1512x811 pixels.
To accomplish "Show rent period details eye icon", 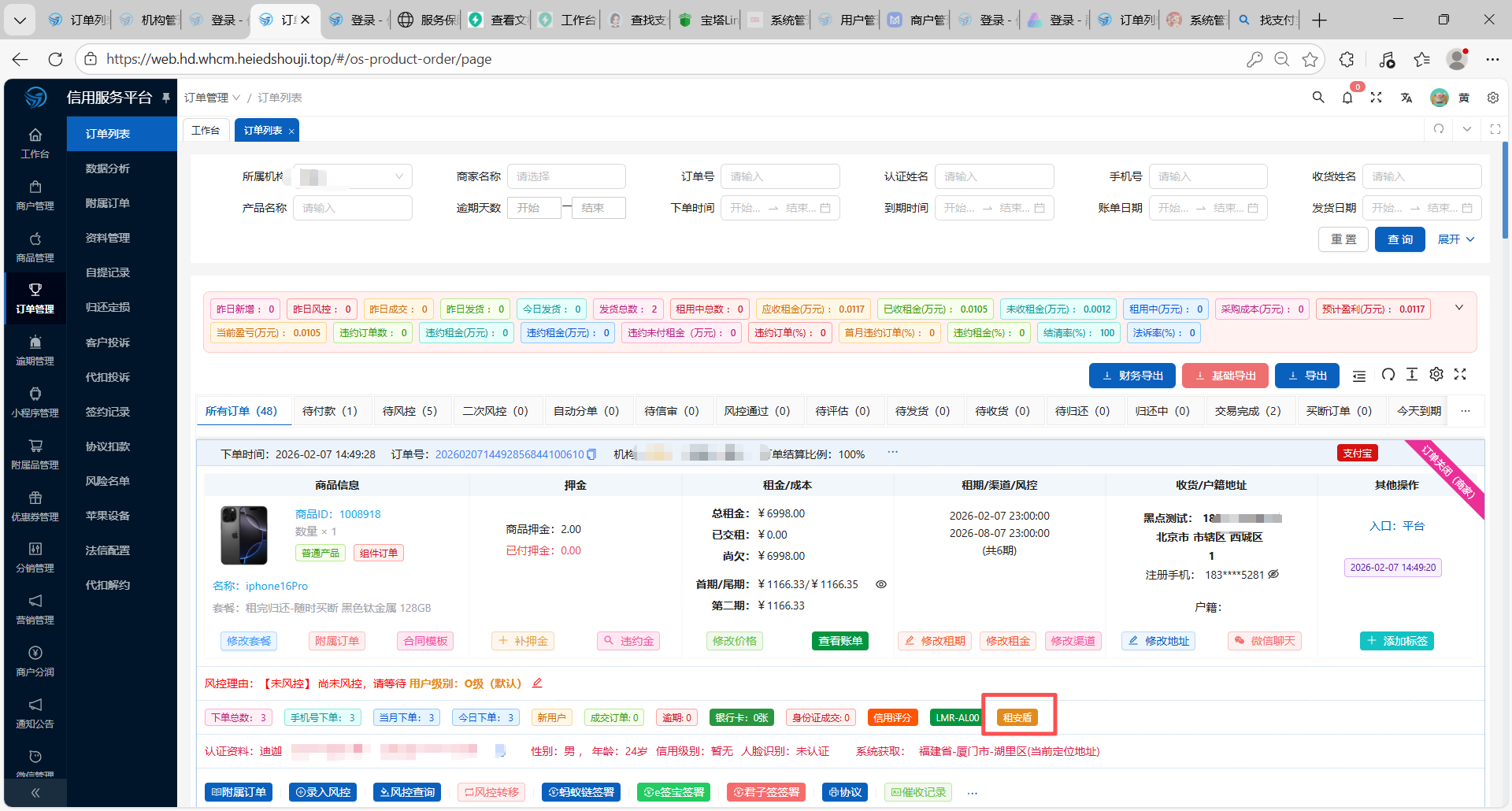I will point(881,584).
